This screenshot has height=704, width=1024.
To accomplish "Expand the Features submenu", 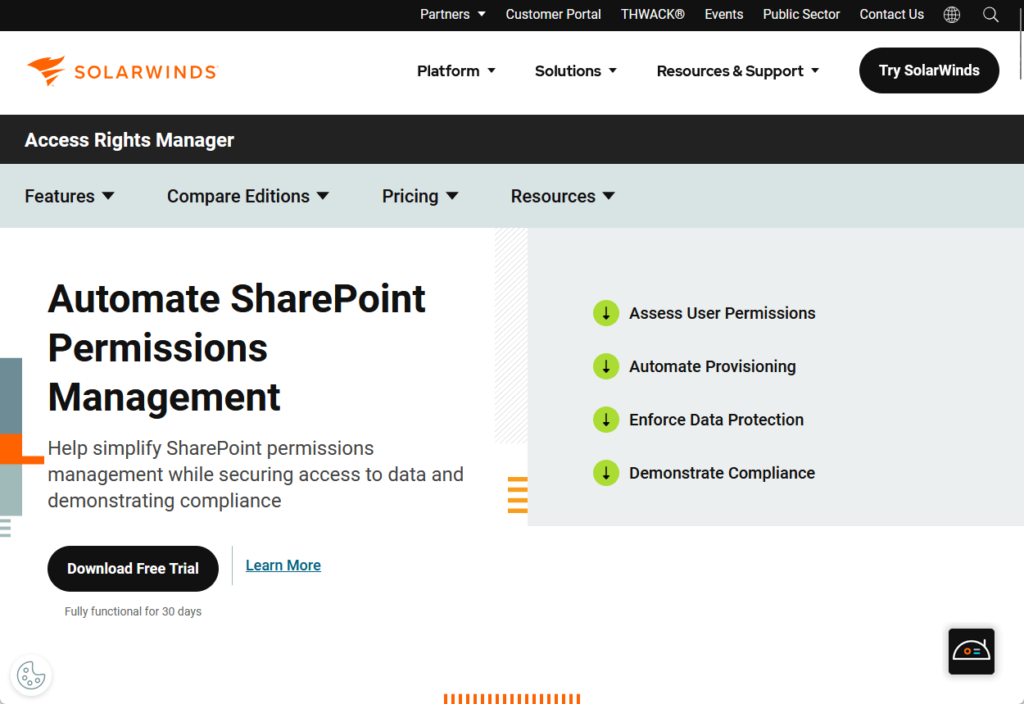I will (69, 196).
